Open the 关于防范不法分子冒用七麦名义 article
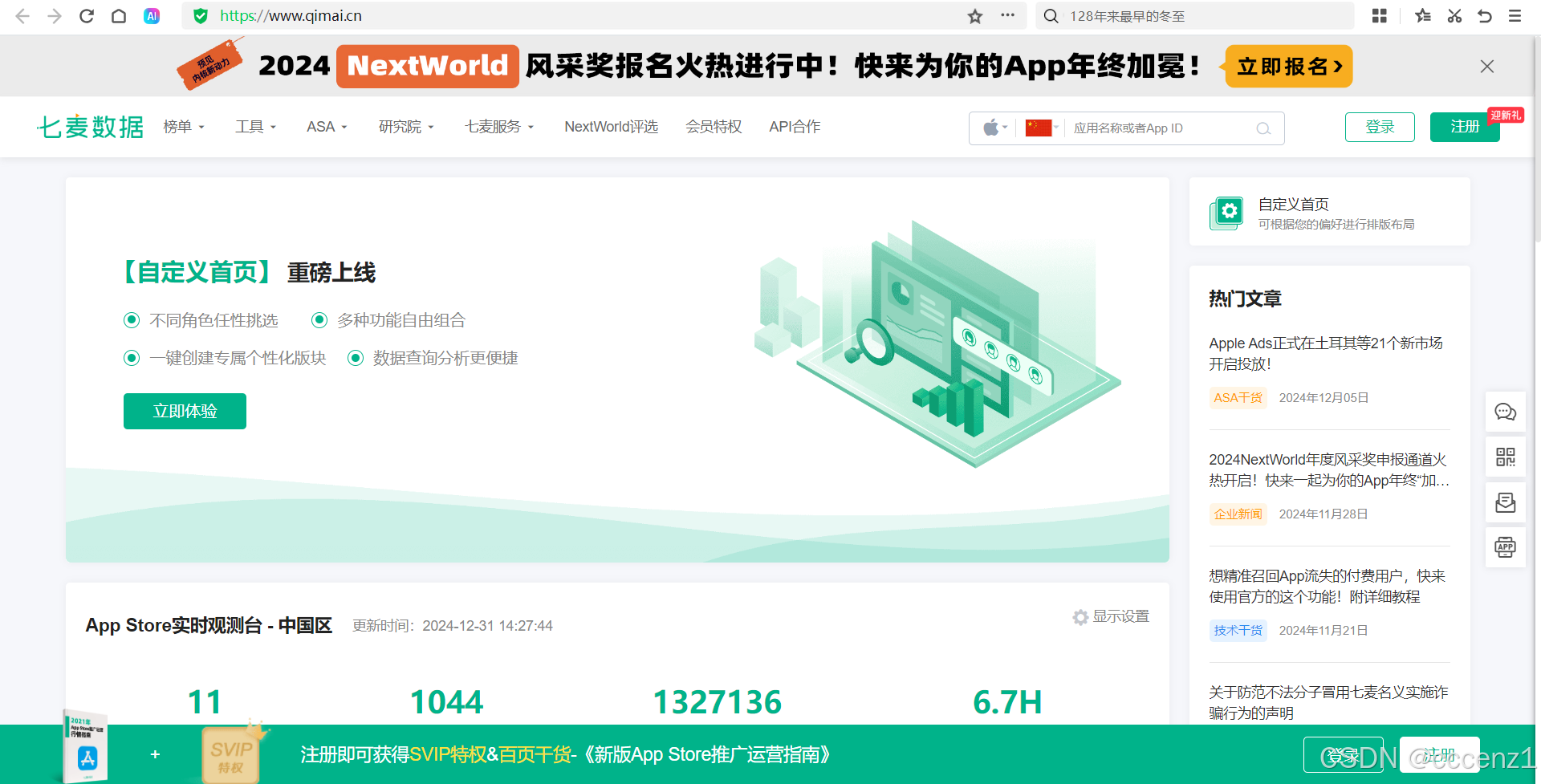The width and height of the screenshot is (1541, 784). pos(1329,702)
